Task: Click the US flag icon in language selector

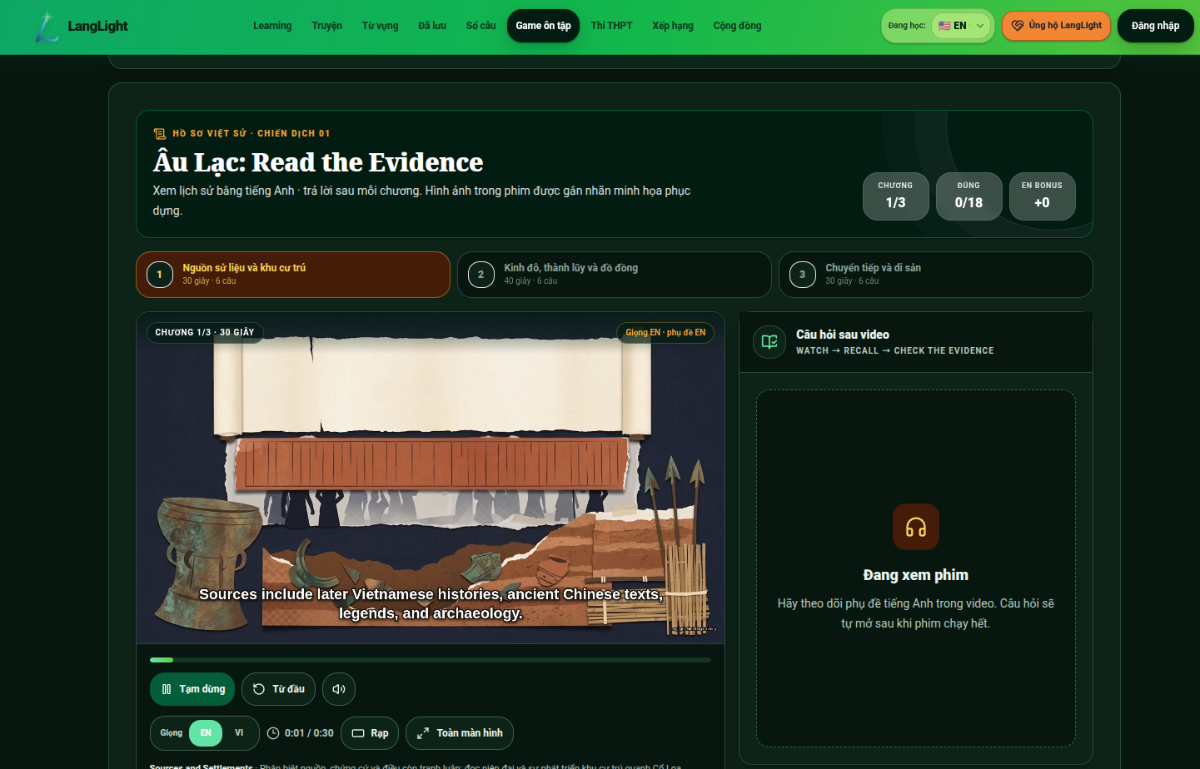Action: (x=944, y=26)
